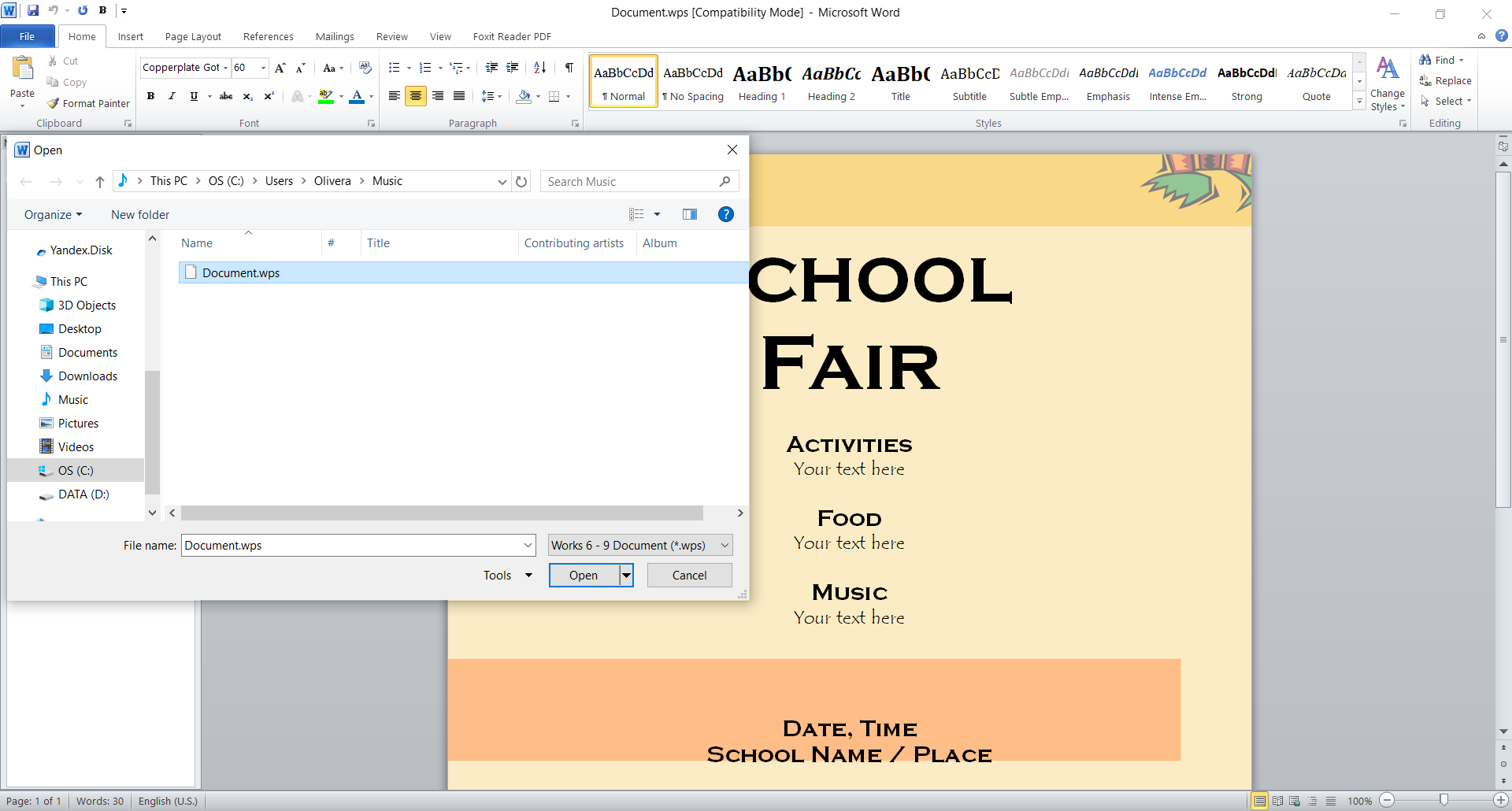Click the Clear Formatting icon
Viewport: 1512px width, 811px height.
click(365, 68)
